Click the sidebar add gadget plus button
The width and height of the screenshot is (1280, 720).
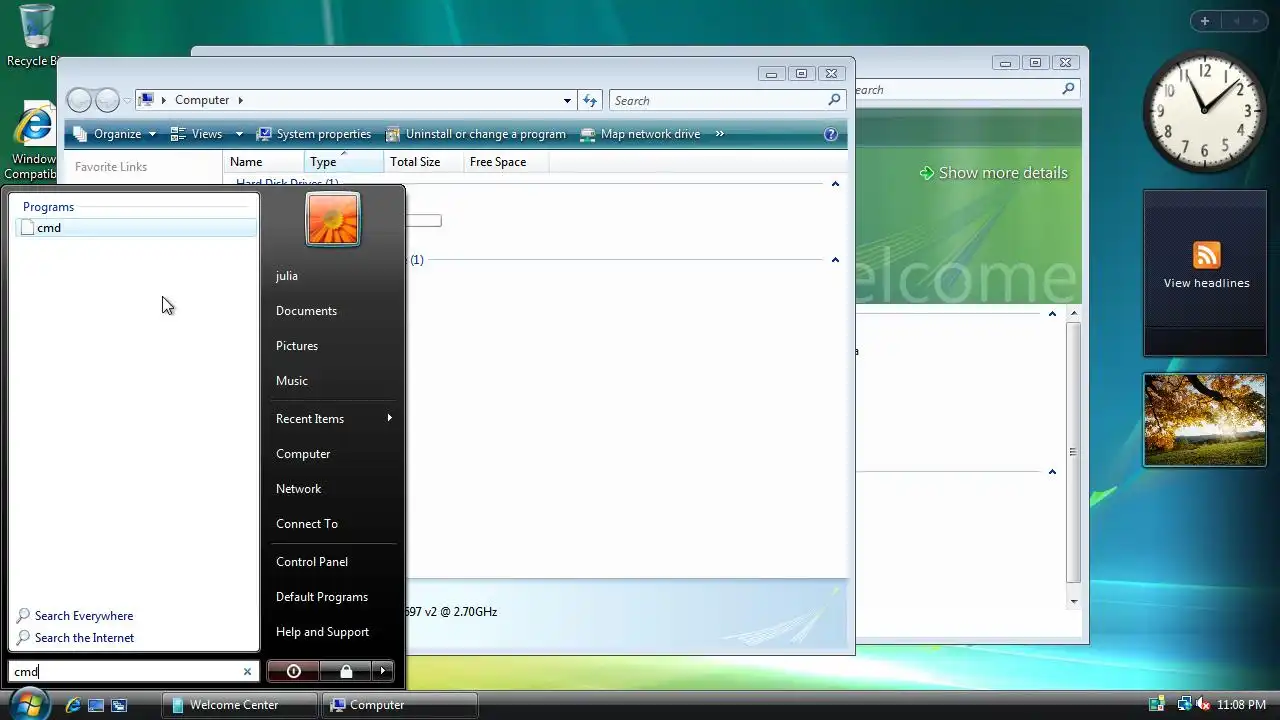click(x=1205, y=21)
